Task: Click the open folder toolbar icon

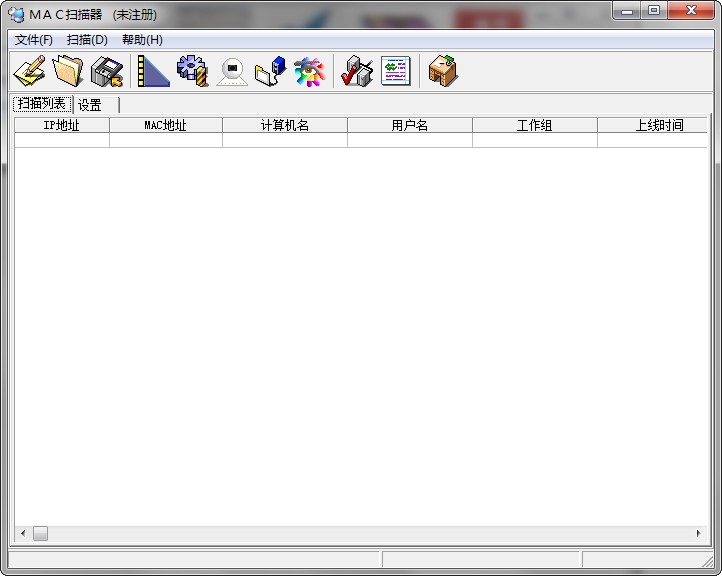Action: 68,71
